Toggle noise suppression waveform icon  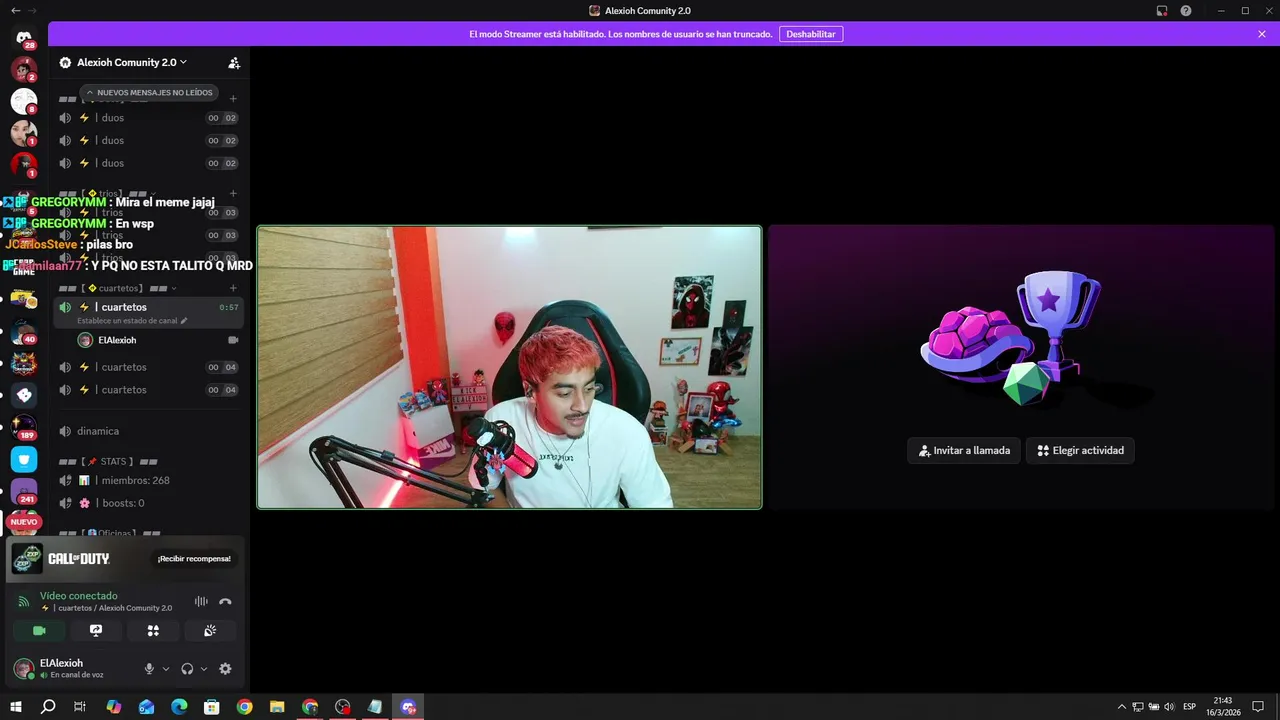click(201, 601)
